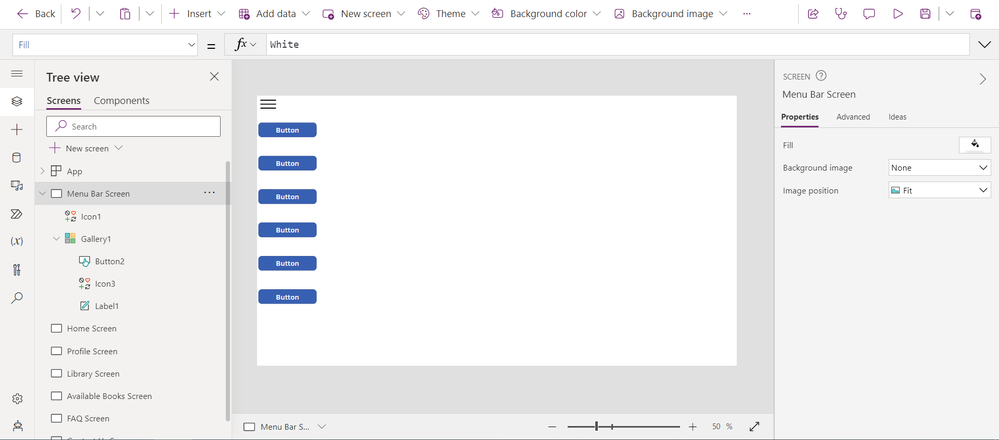Image resolution: width=999 pixels, height=440 pixels.
Task: Open the Comments icon
Action: tap(869, 13)
